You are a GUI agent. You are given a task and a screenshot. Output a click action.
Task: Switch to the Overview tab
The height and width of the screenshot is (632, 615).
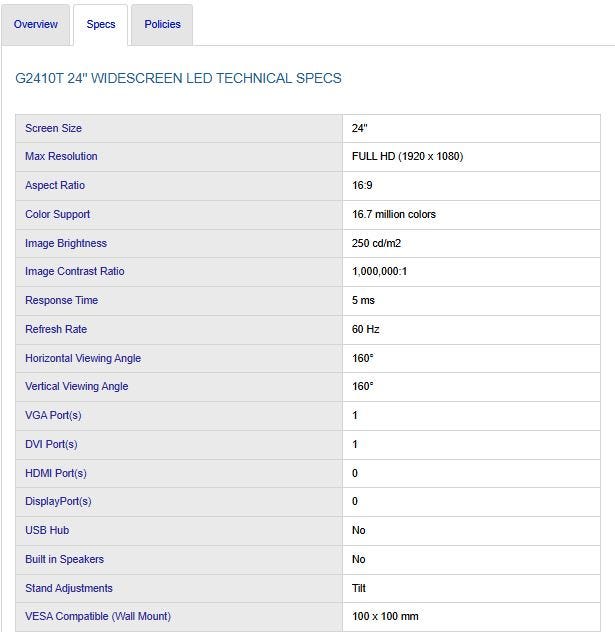pyautogui.click(x=36, y=24)
